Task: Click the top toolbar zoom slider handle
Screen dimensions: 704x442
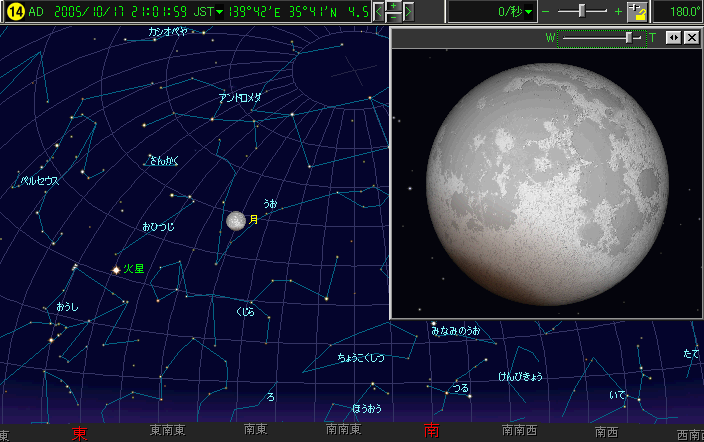Action: coord(584,12)
